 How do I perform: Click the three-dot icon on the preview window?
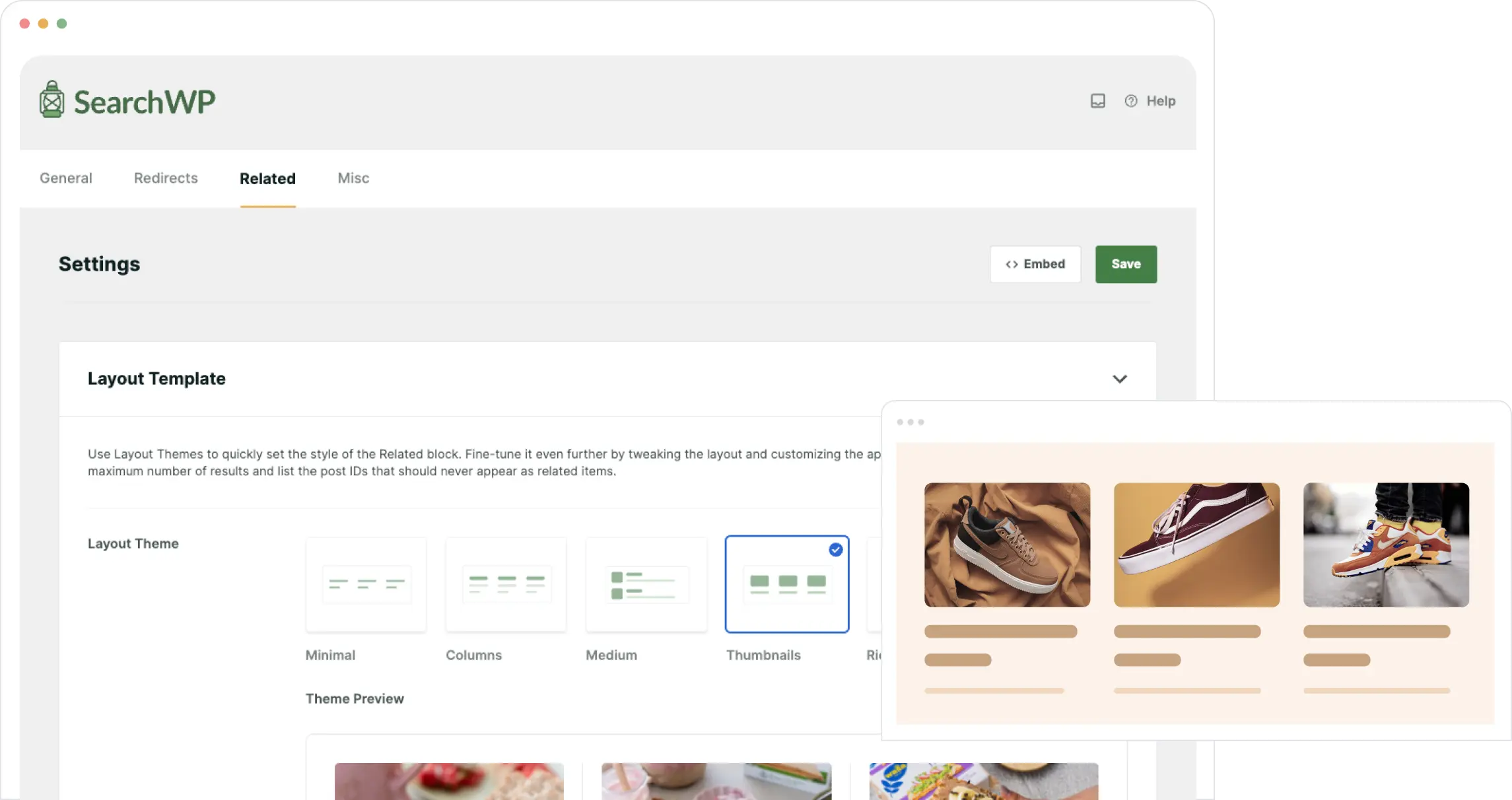911,422
